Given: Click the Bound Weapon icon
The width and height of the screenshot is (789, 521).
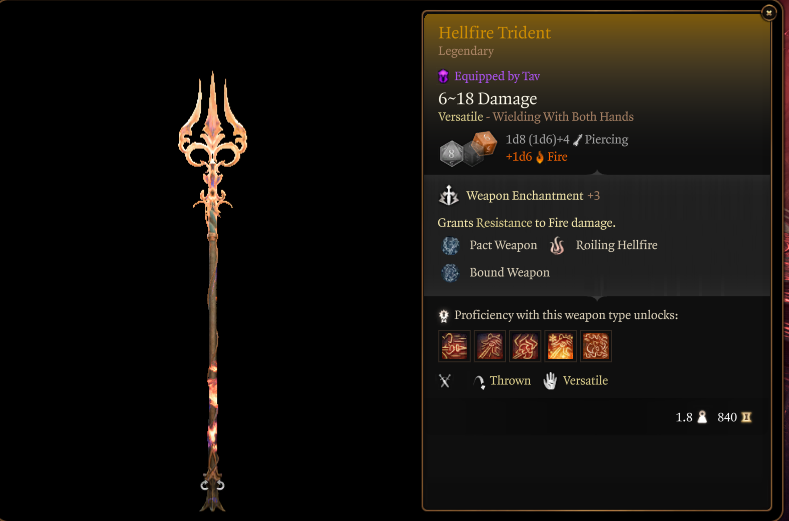Looking at the screenshot, I should 450,273.
